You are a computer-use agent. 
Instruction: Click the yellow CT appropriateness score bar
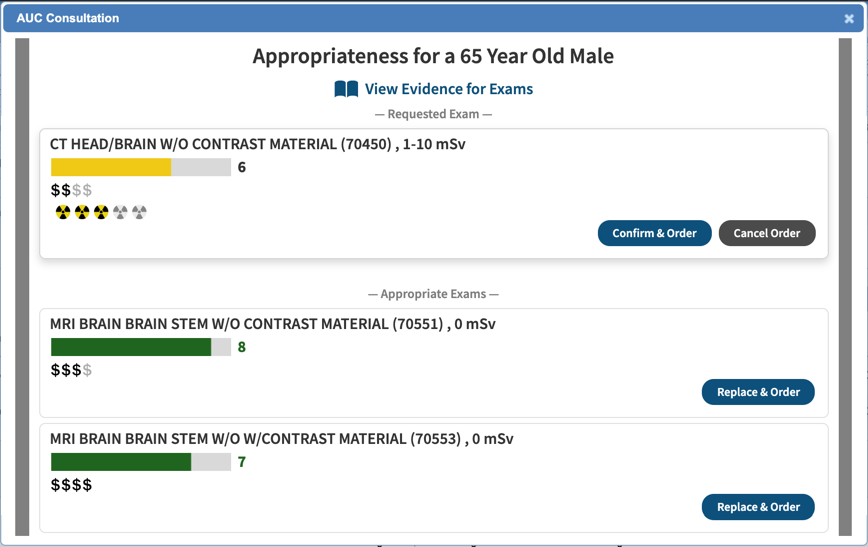[x=111, y=167]
